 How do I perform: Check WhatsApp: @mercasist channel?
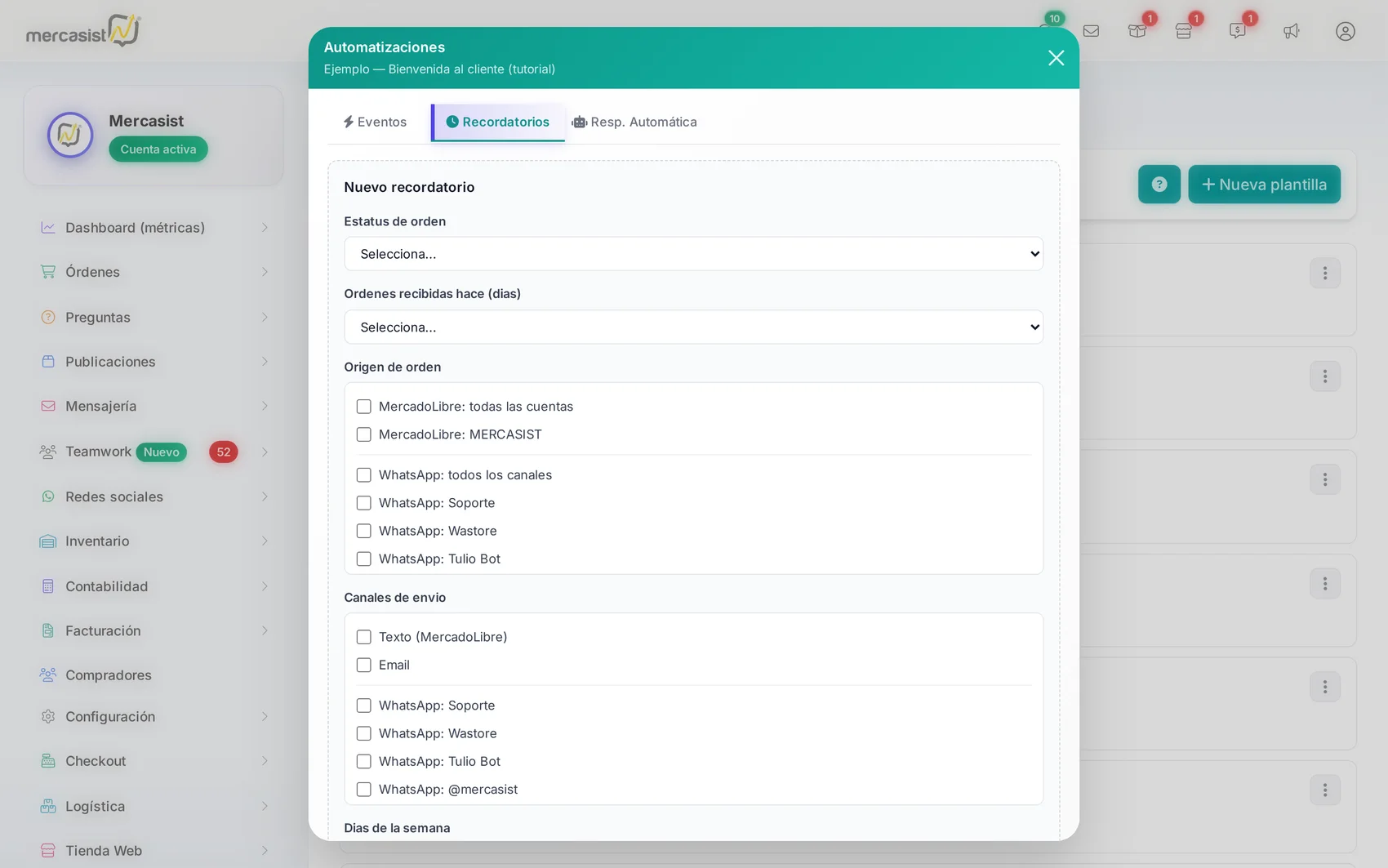pos(364,790)
